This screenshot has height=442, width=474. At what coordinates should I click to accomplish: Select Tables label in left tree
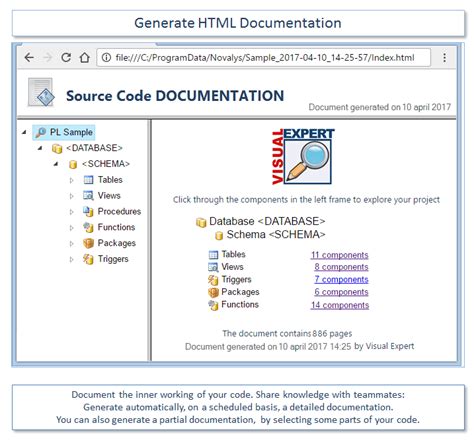click(x=110, y=180)
